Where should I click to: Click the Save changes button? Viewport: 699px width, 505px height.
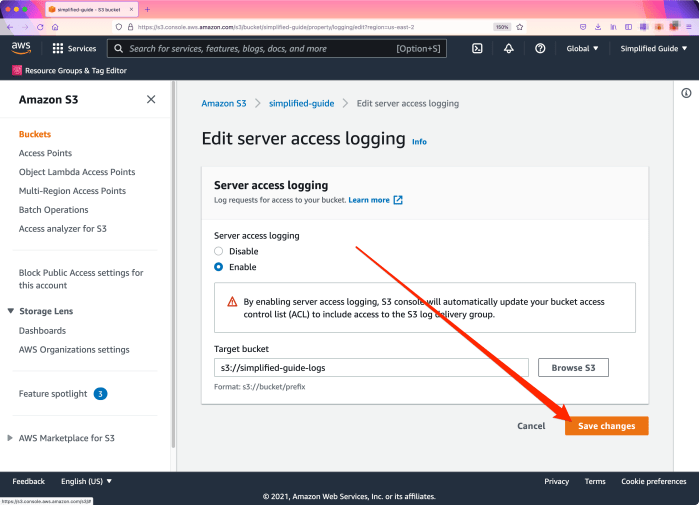point(606,426)
